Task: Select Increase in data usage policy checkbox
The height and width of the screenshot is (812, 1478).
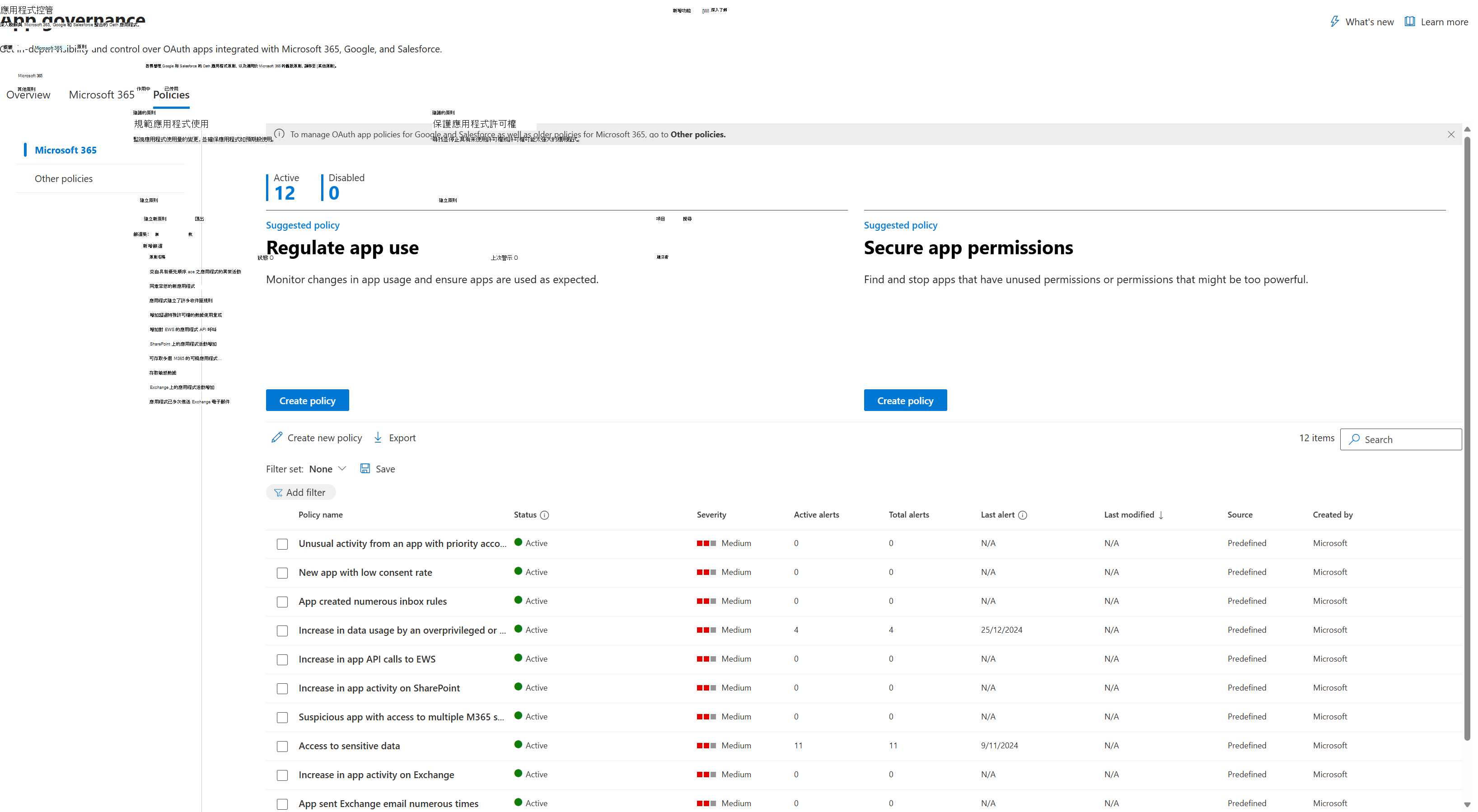Action: tap(282, 631)
